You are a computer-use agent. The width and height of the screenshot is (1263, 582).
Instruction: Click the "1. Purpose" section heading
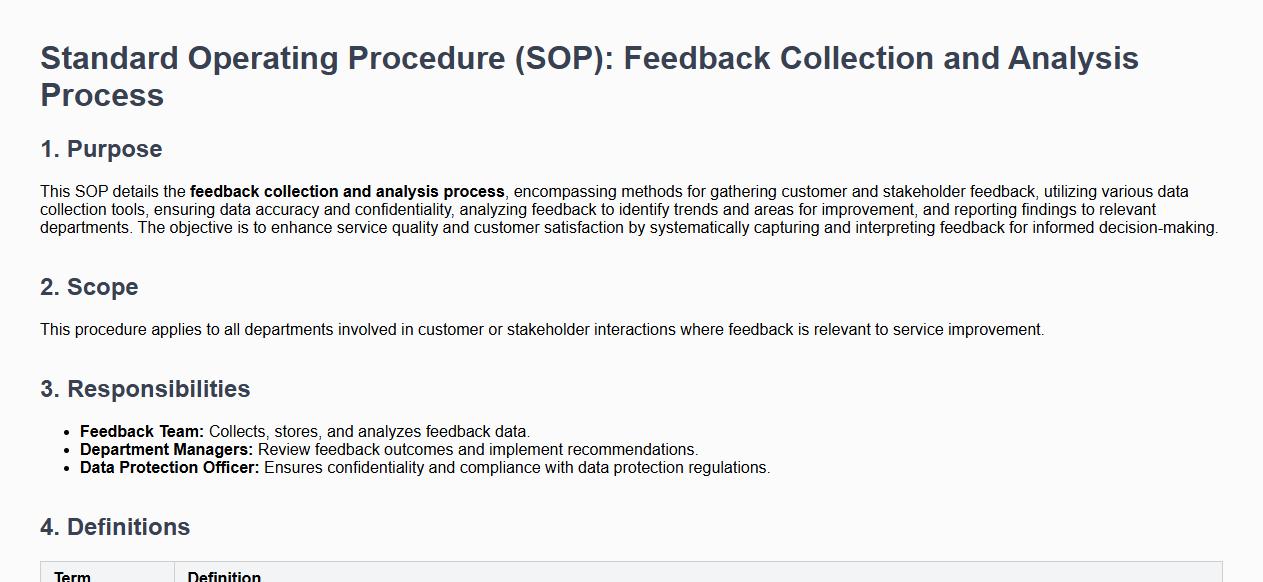tap(101, 149)
